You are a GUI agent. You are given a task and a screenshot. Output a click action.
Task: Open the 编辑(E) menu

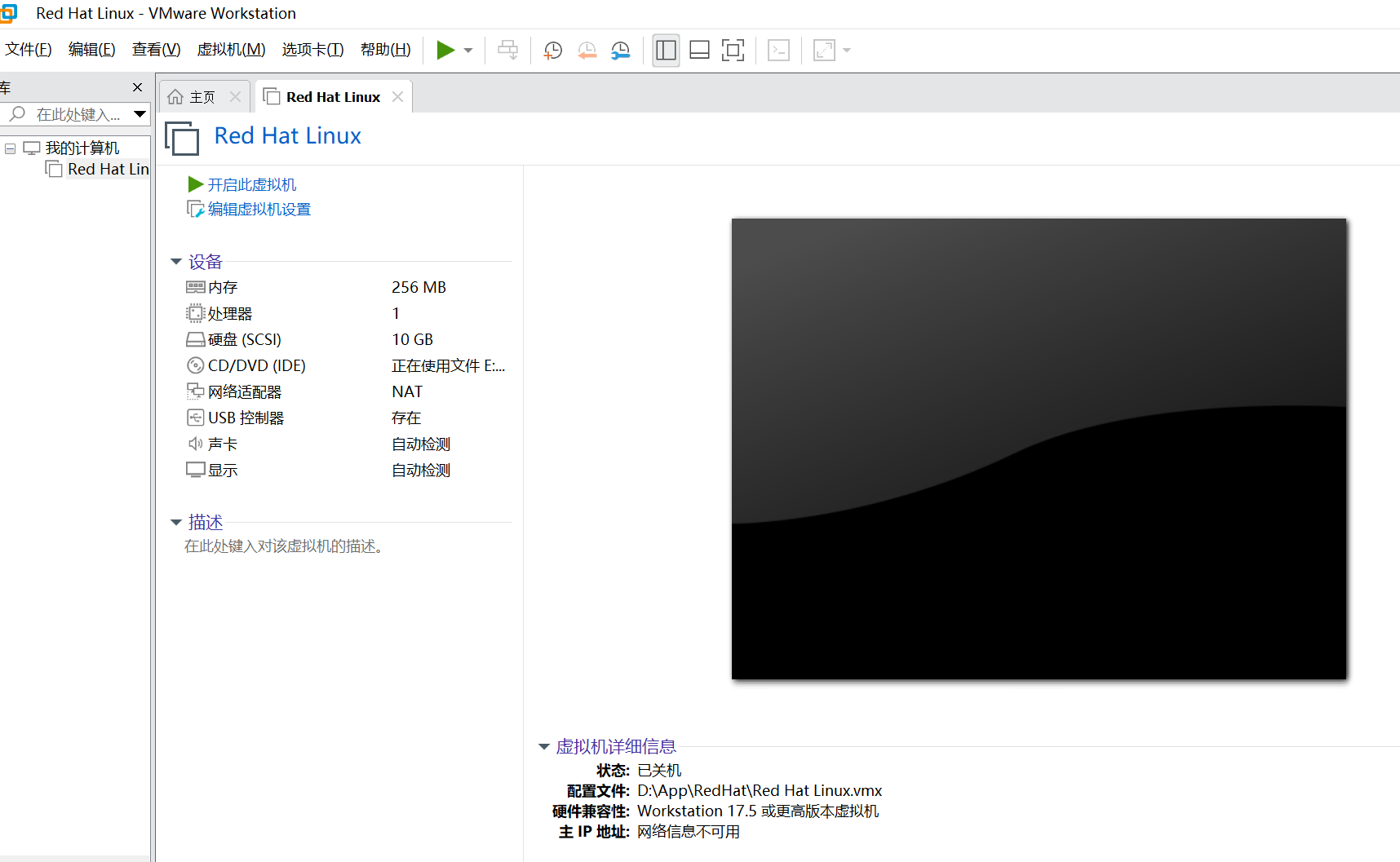92,50
